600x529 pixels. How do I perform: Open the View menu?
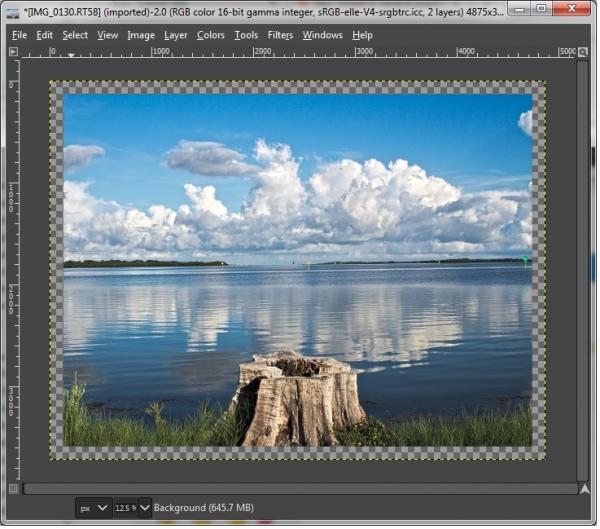point(108,35)
